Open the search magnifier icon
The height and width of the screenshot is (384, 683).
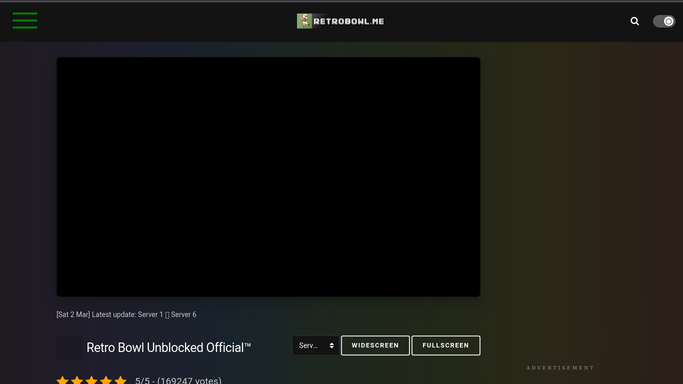click(x=635, y=21)
